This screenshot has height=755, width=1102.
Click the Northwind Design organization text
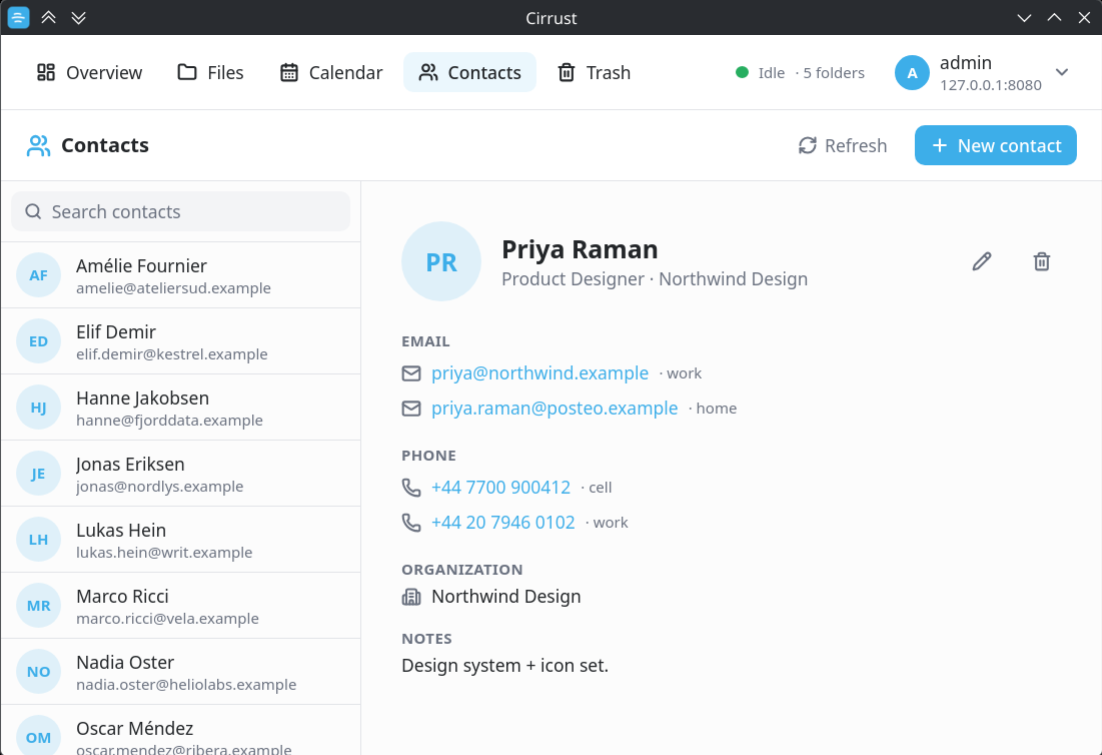[x=506, y=597]
